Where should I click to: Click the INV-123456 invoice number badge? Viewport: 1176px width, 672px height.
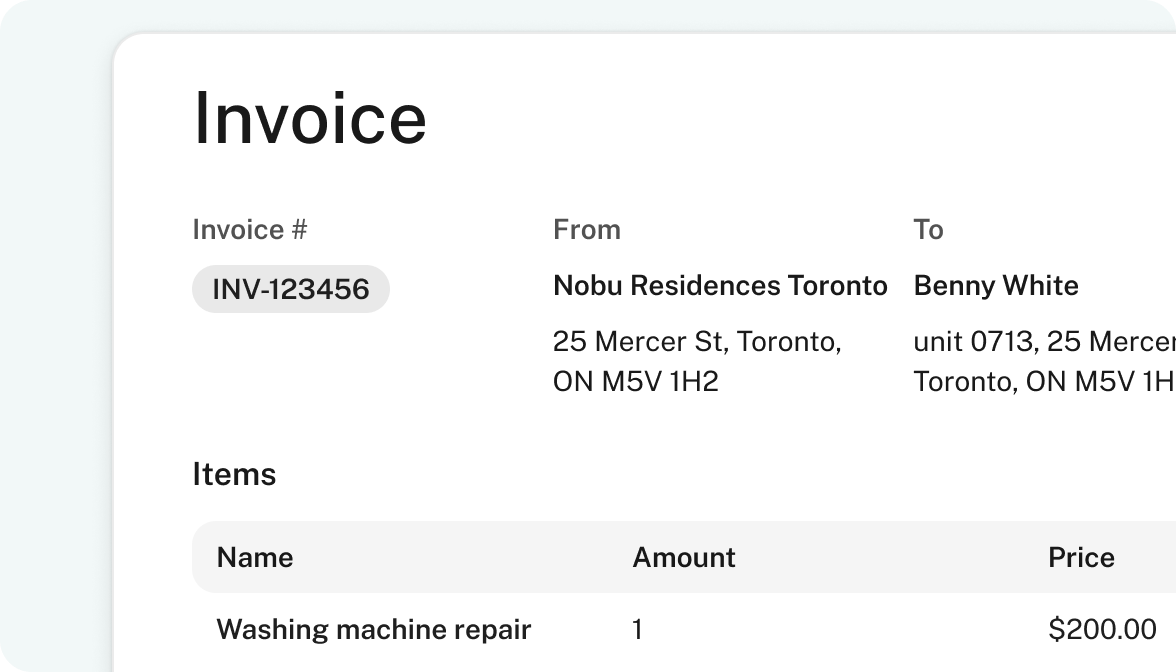point(291,289)
